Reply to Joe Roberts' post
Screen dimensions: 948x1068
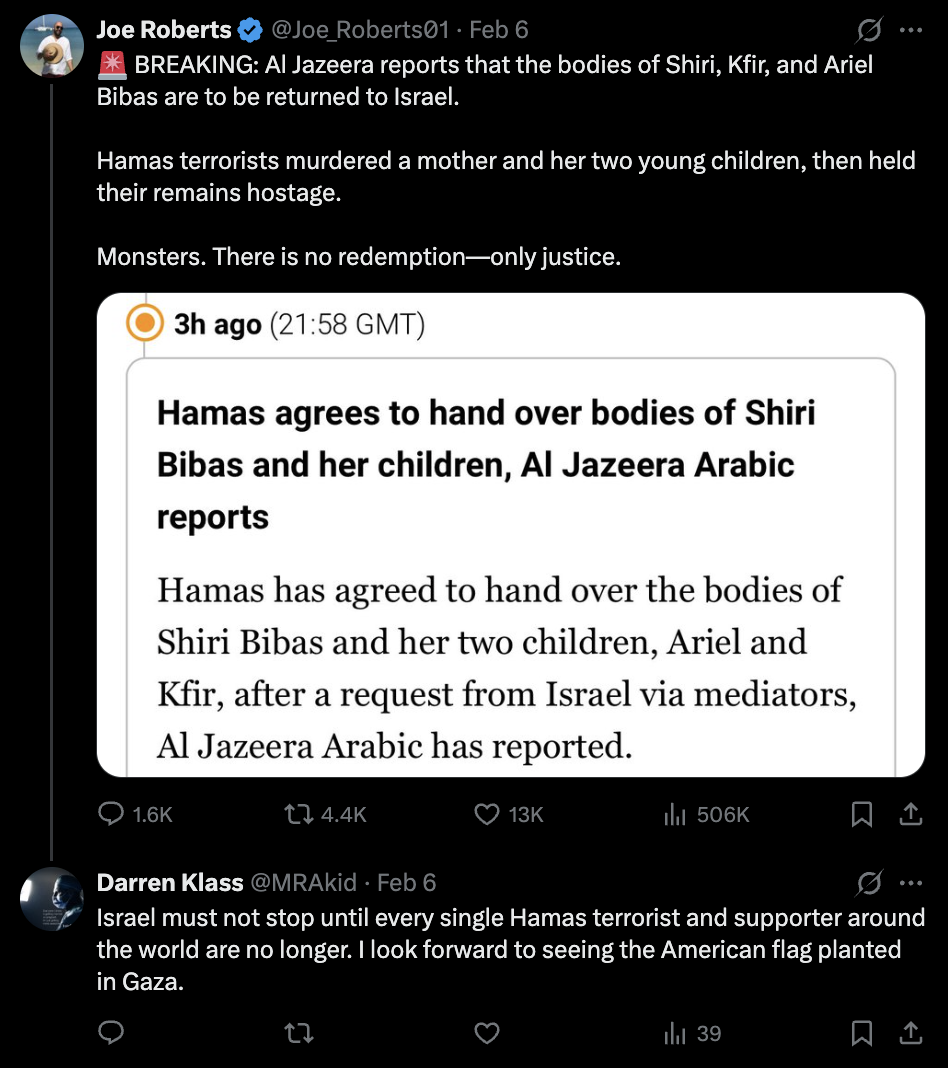click(x=111, y=815)
